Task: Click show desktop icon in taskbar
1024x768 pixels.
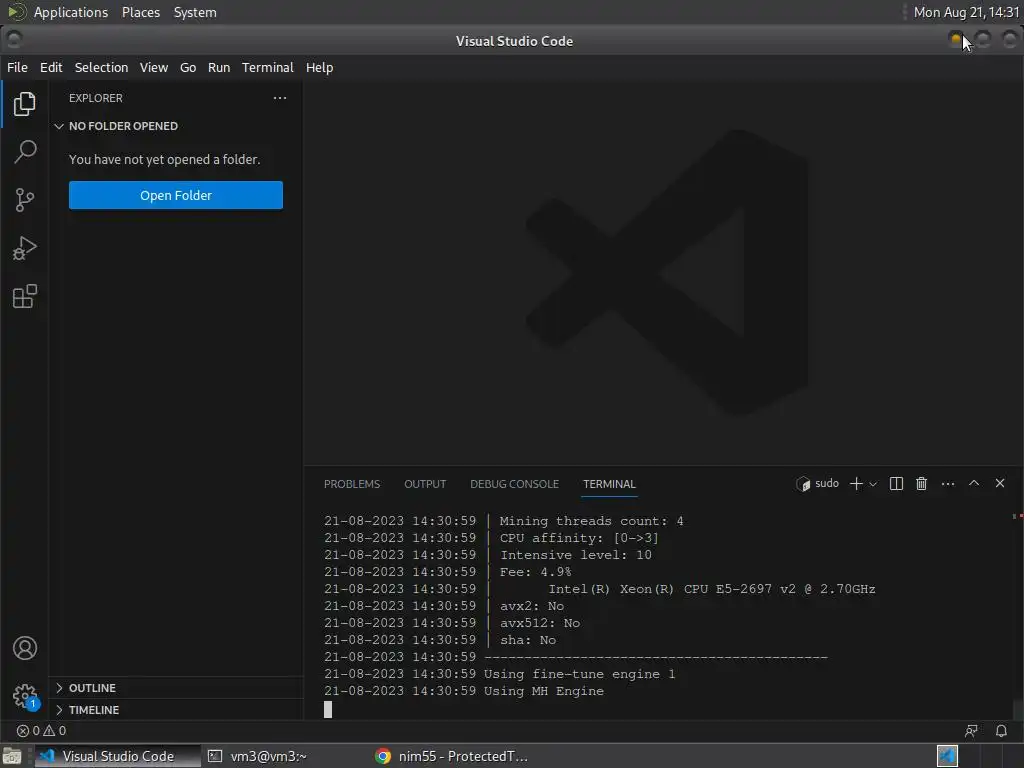Action: point(12,756)
